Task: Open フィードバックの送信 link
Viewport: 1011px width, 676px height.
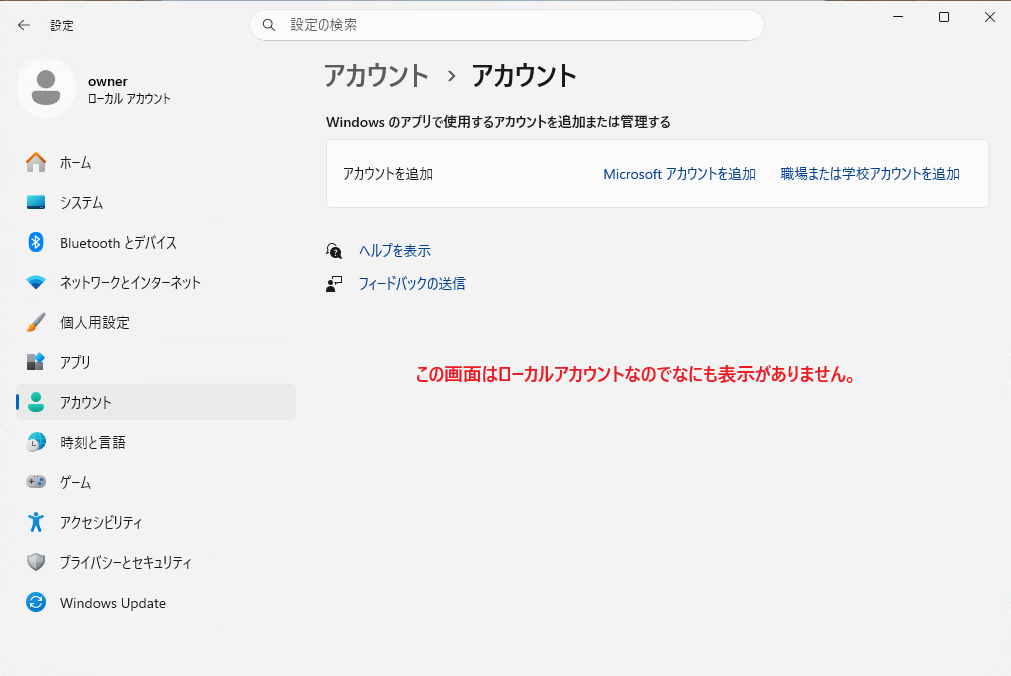Action: (411, 284)
